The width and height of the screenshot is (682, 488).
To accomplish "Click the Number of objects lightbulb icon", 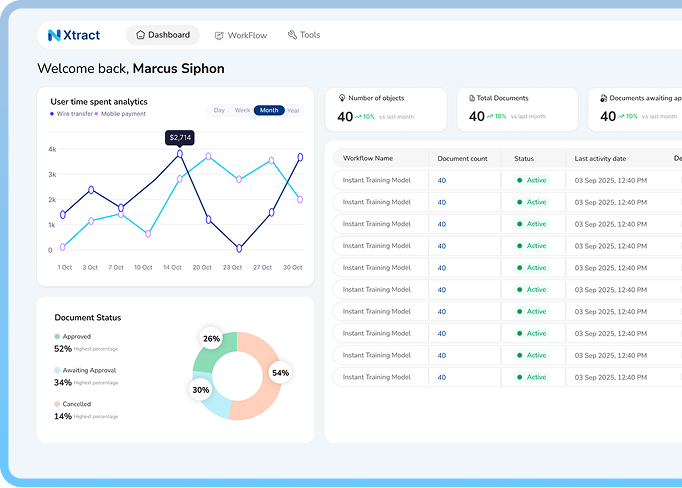I will (342, 98).
